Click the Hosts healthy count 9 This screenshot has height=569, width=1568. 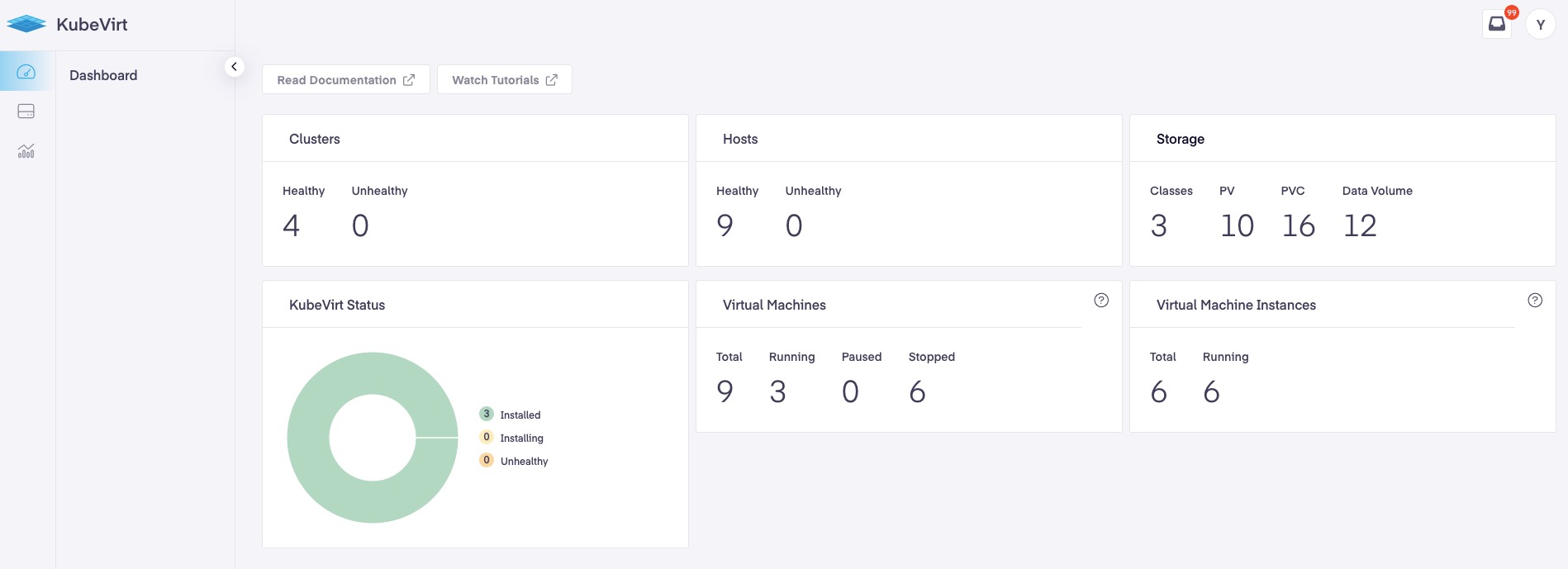pos(725,225)
